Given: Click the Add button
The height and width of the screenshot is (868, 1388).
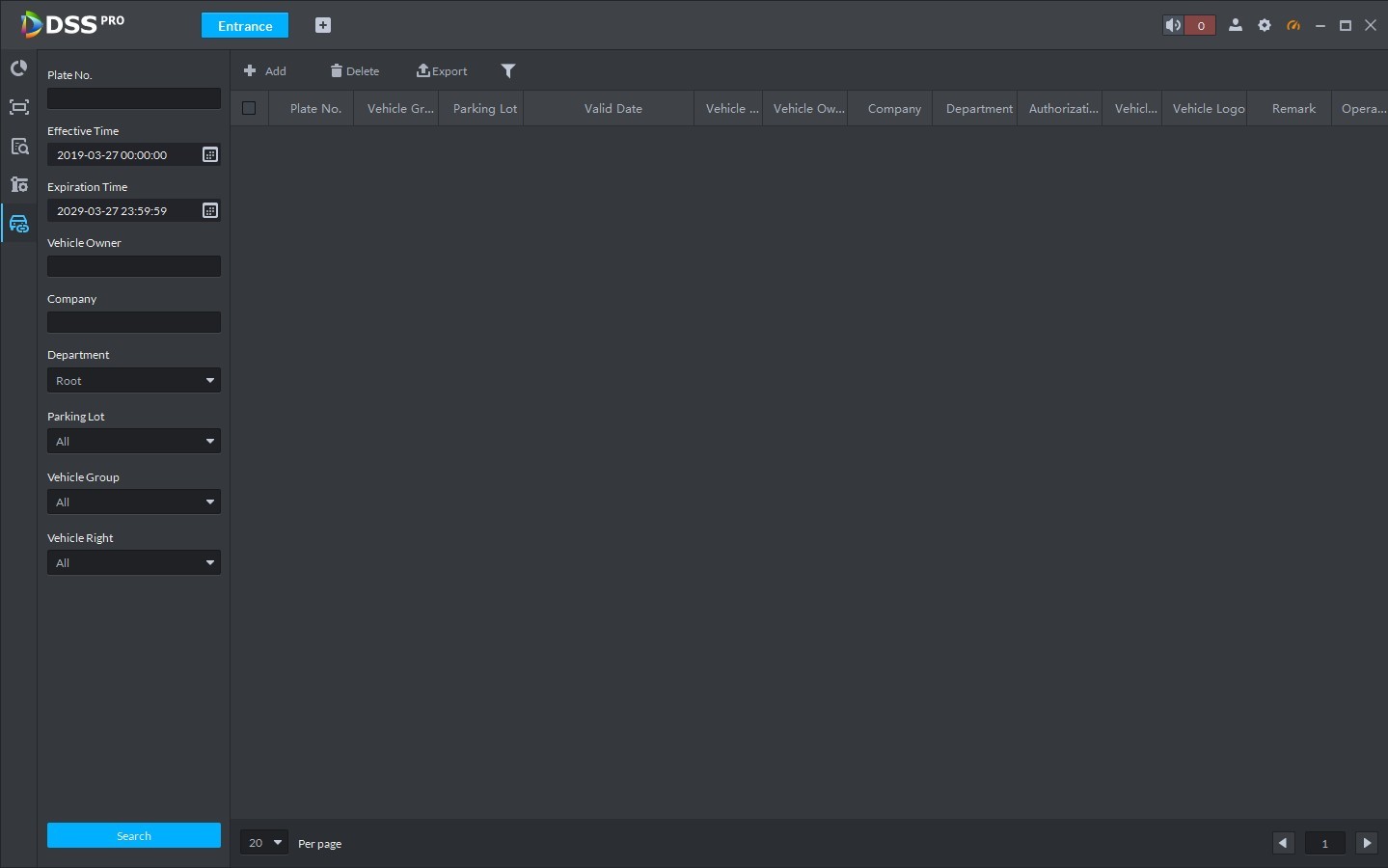Looking at the screenshot, I should click(265, 70).
